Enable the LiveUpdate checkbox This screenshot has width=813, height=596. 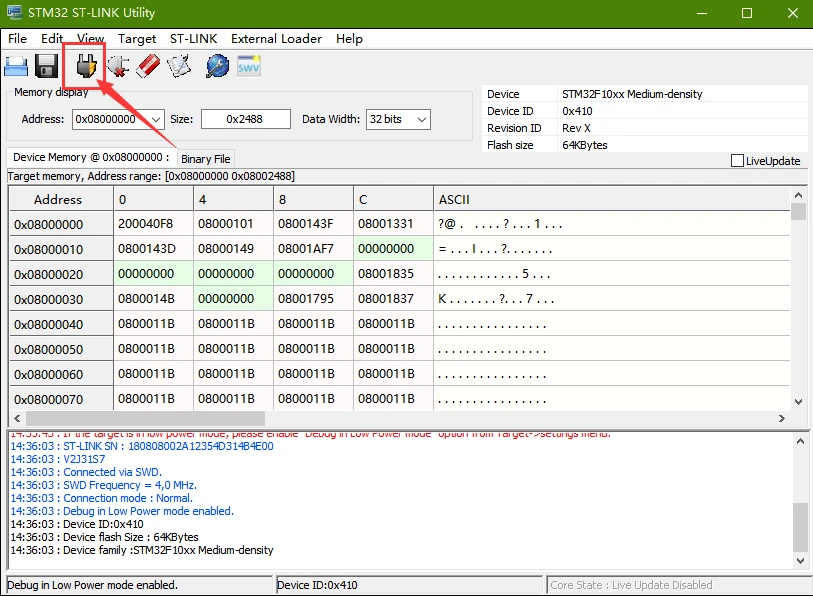pyautogui.click(x=737, y=161)
